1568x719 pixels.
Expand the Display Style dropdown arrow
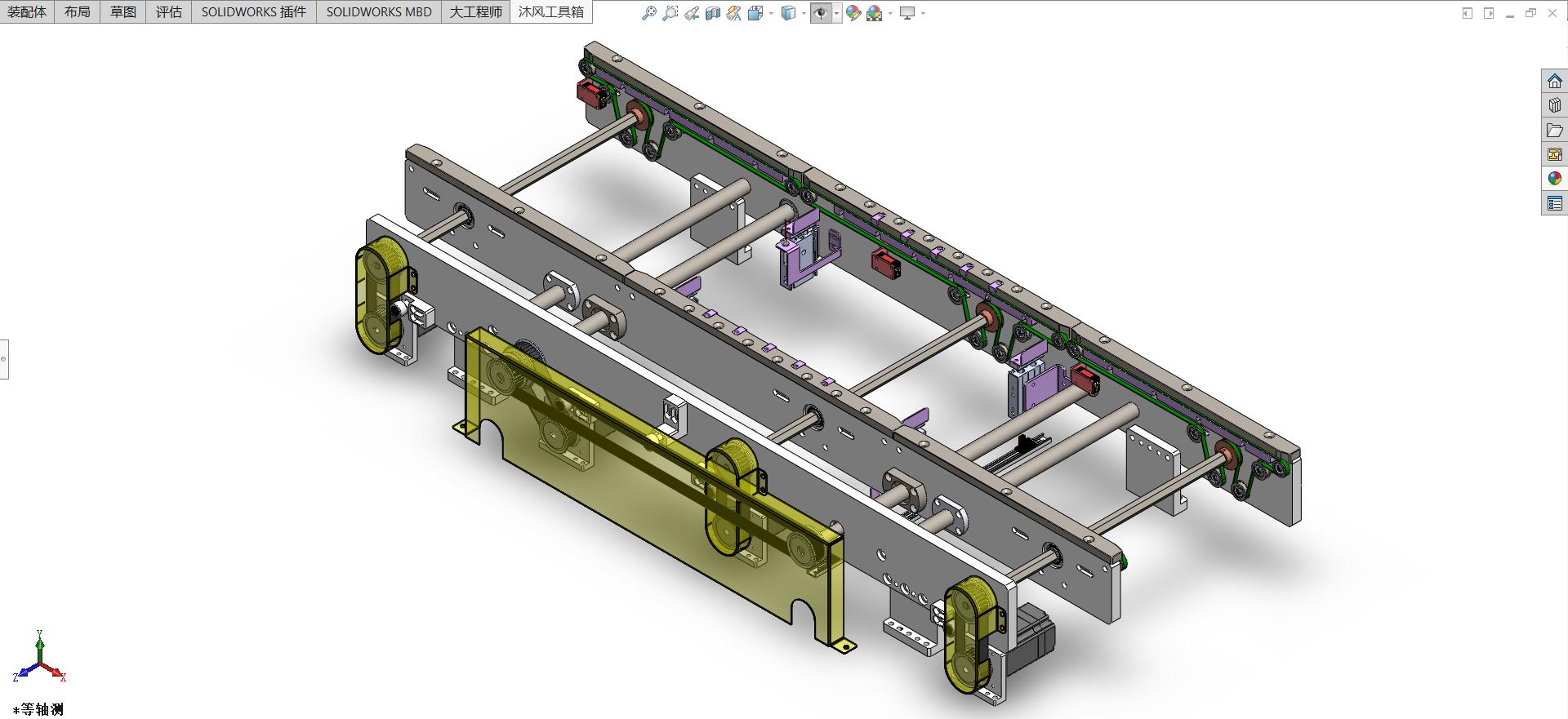click(804, 13)
